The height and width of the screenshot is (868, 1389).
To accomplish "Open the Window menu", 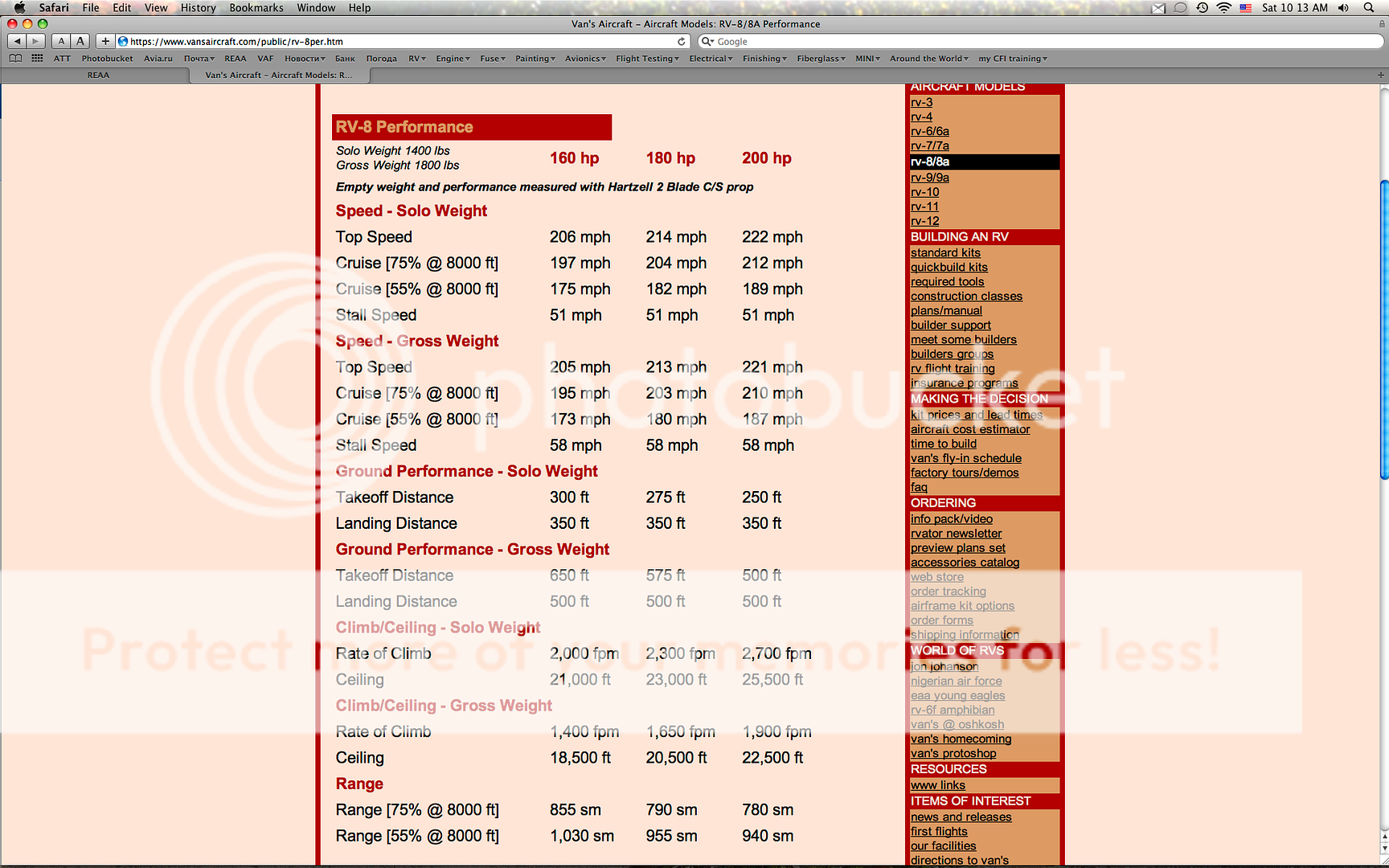I will tap(316, 7).
